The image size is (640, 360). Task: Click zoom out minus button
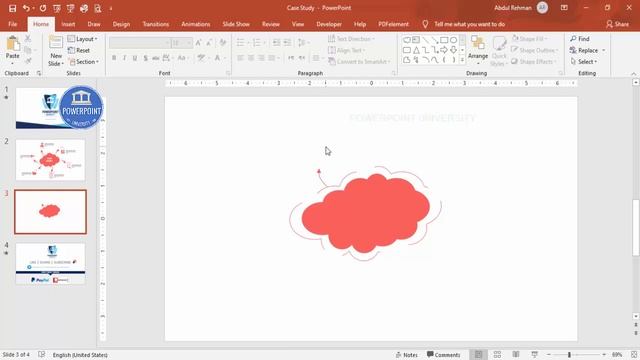coord(549,355)
